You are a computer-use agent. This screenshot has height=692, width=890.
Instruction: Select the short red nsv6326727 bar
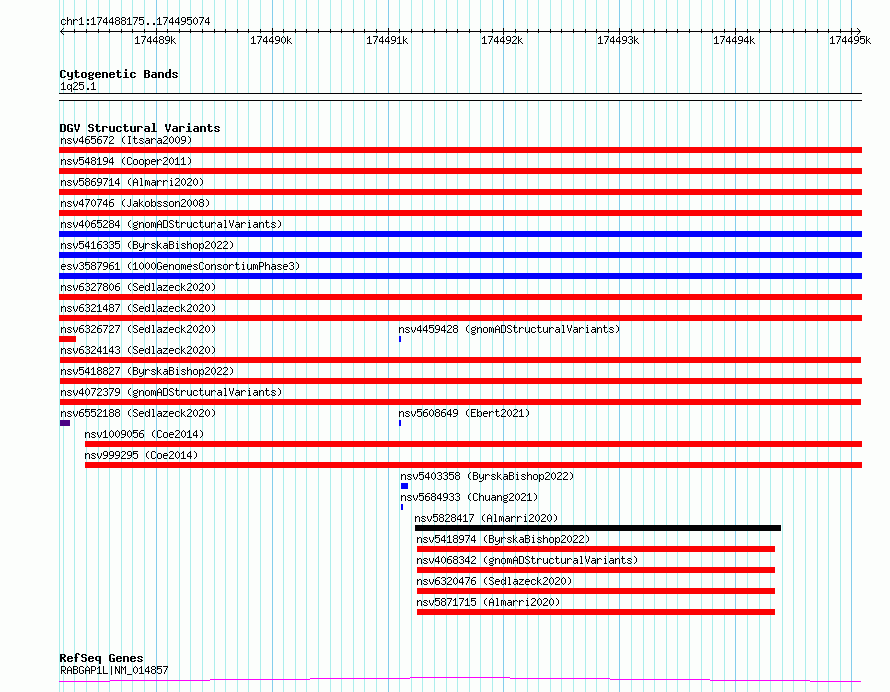(x=68, y=339)
